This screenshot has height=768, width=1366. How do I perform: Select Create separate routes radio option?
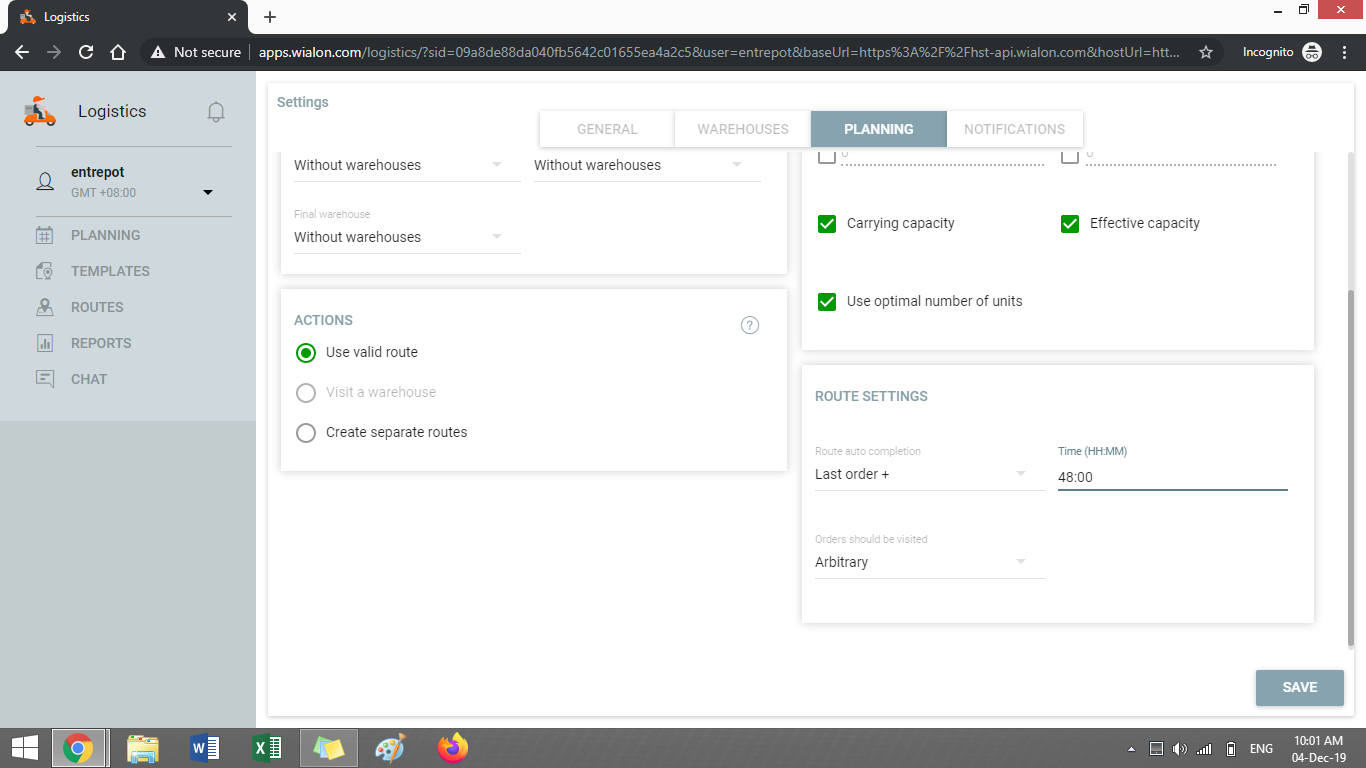coord(306,433)
